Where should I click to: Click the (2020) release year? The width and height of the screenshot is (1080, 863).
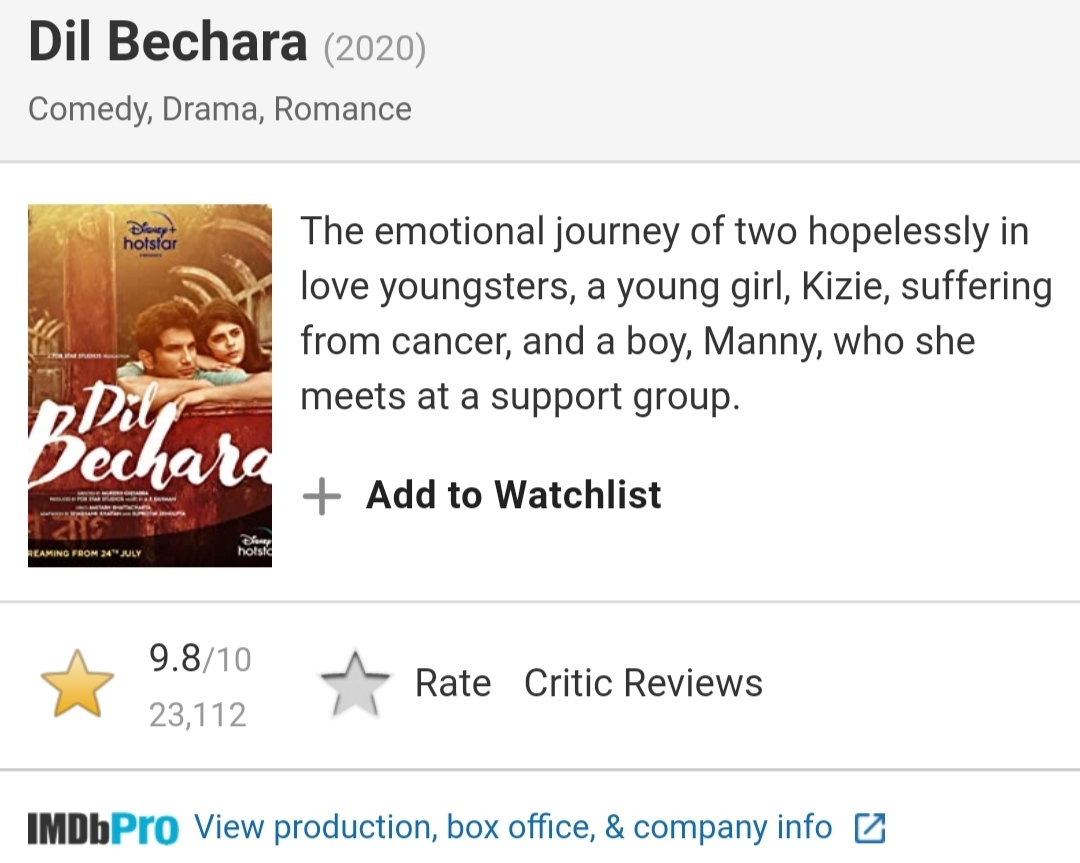375,48
